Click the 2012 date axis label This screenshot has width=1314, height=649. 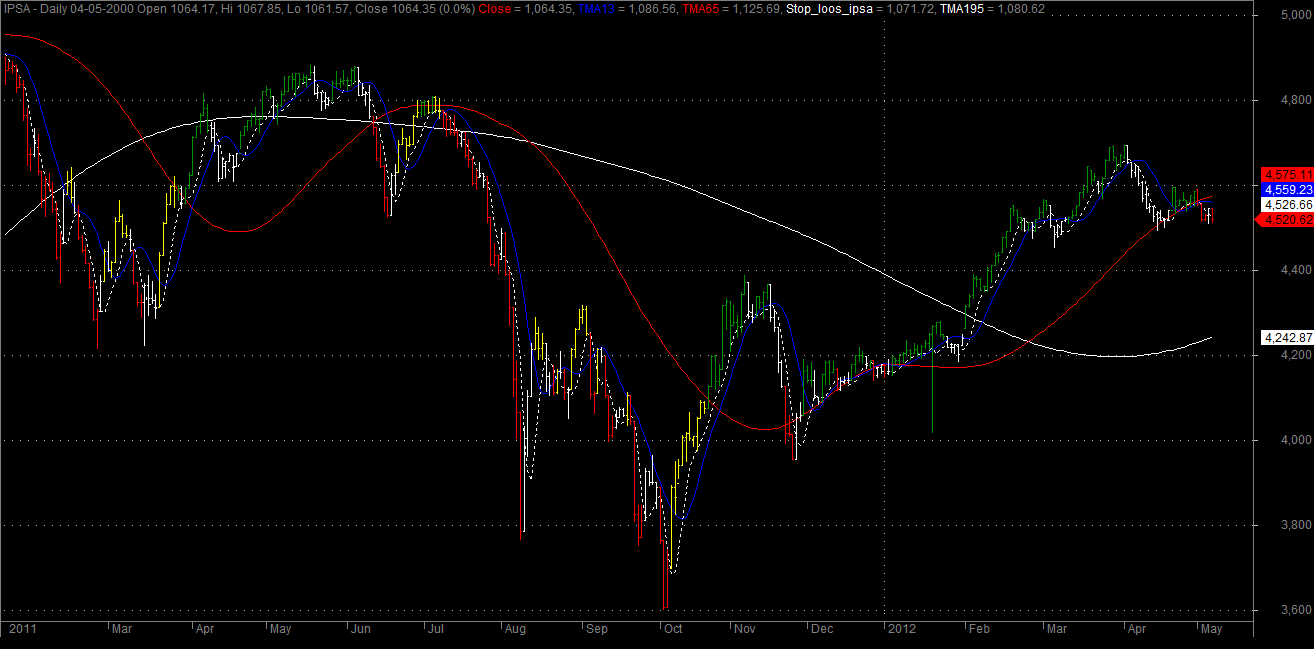coord(902,629)
